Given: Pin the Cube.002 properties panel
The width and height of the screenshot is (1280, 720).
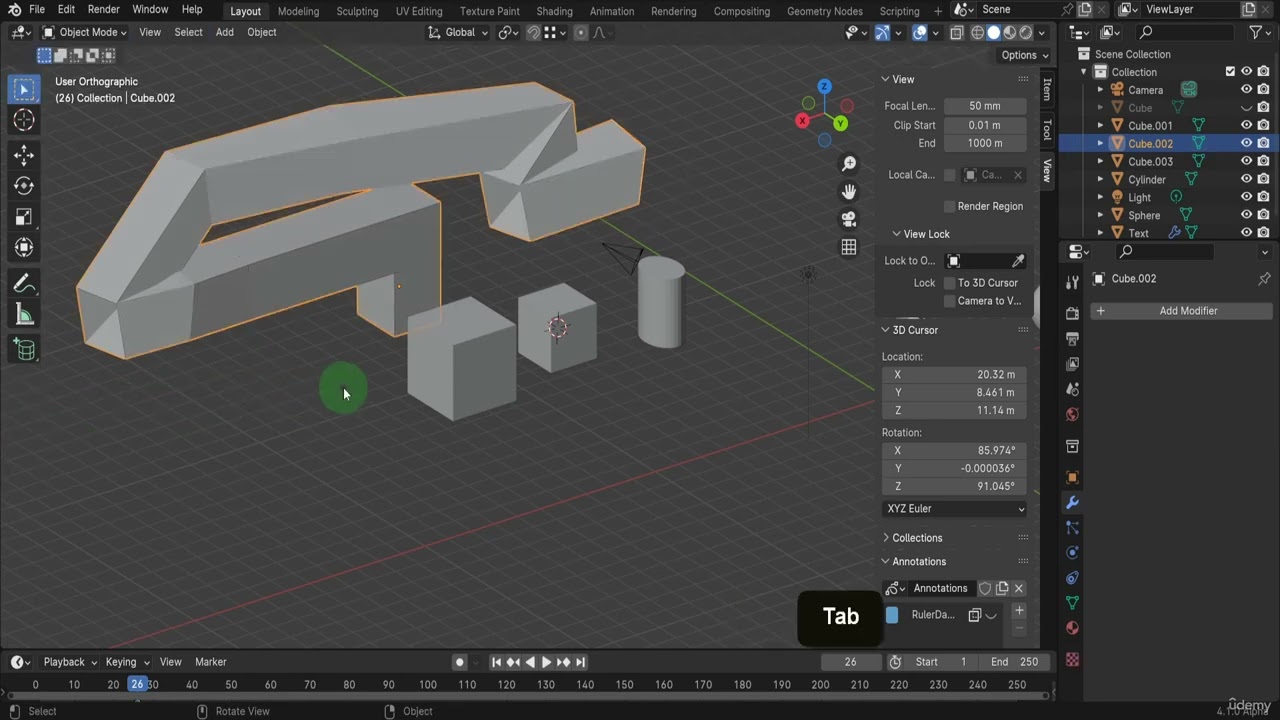Looking at the screenshot, I should click(1264, 279).
